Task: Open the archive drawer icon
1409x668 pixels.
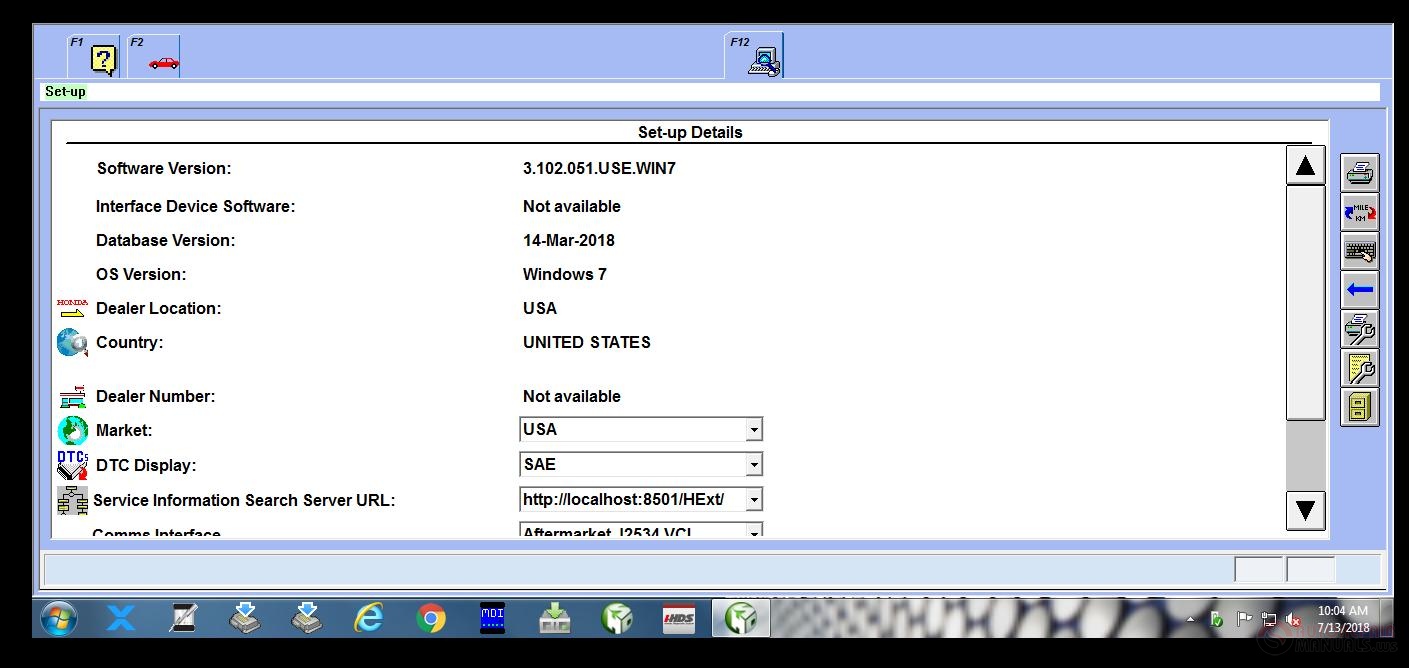Action: click(1359, 406)
